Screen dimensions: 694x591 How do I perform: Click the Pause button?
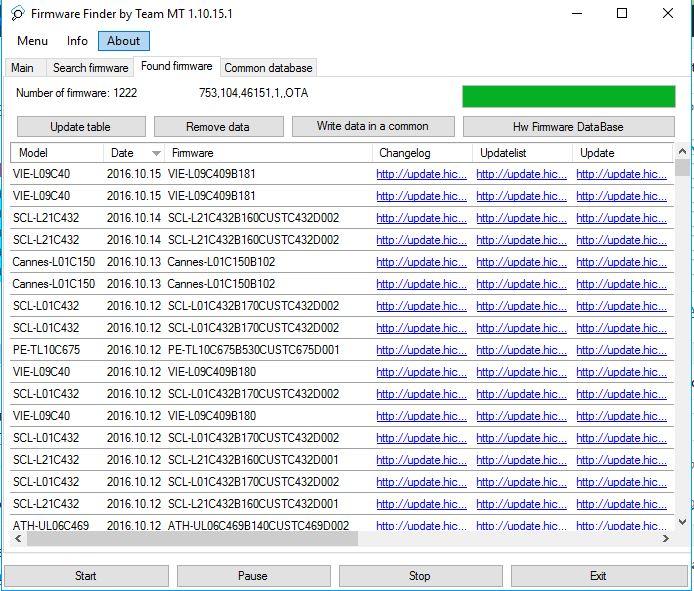pos(253,576)
